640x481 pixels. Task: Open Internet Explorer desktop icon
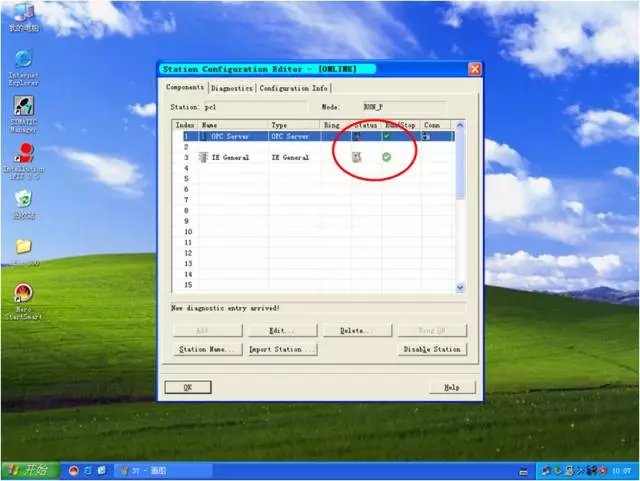(x=23, y=60)
